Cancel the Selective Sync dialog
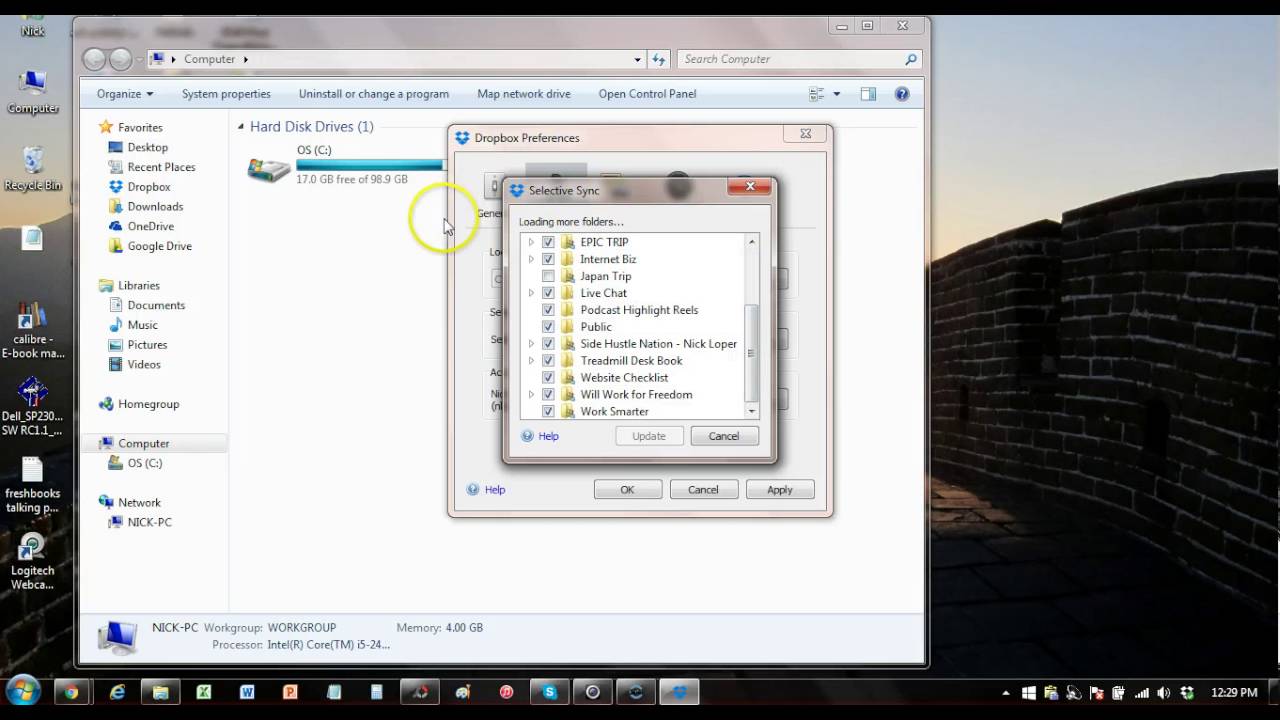 click(x=724, y=436)
